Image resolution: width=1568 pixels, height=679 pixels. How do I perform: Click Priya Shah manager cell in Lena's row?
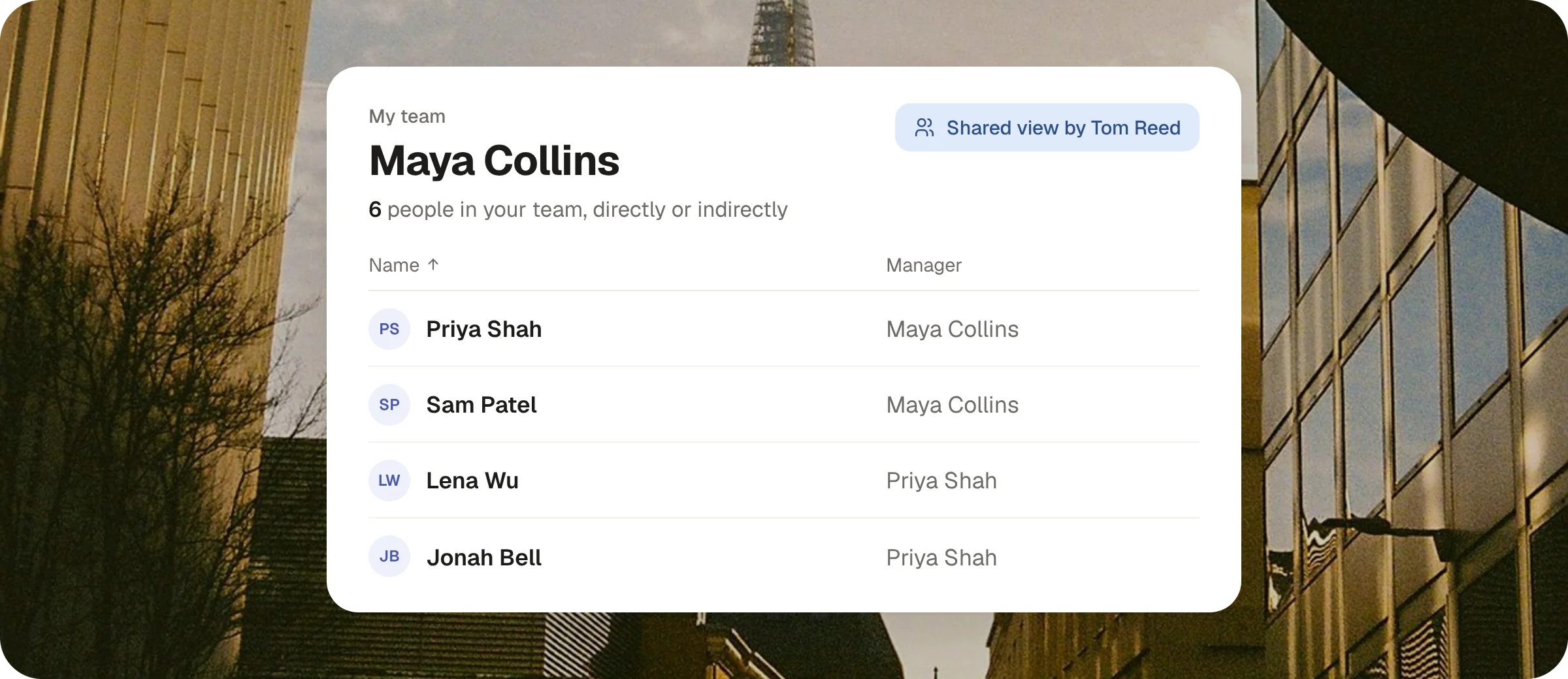[941, 481]
